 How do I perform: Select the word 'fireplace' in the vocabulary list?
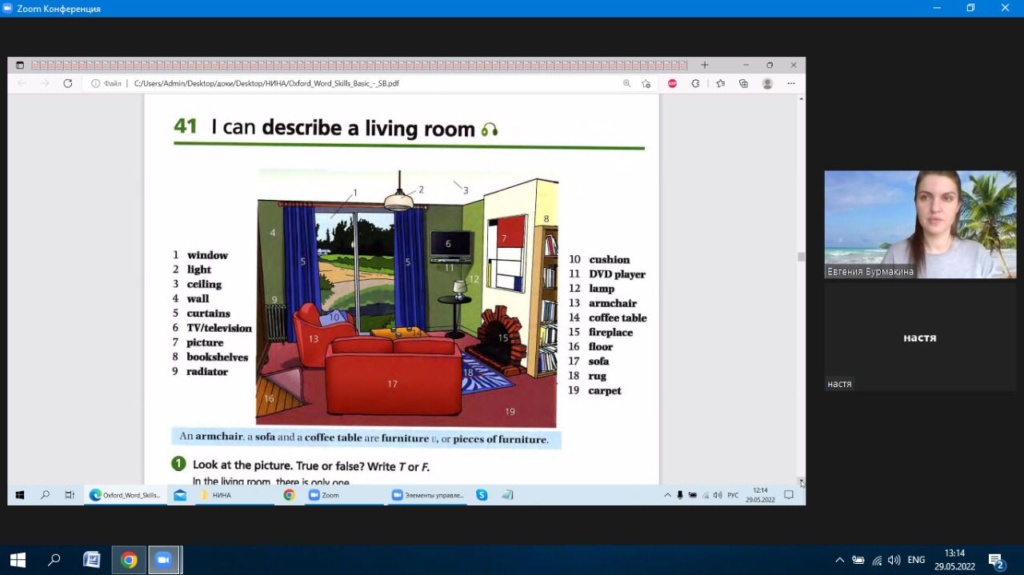611,332
